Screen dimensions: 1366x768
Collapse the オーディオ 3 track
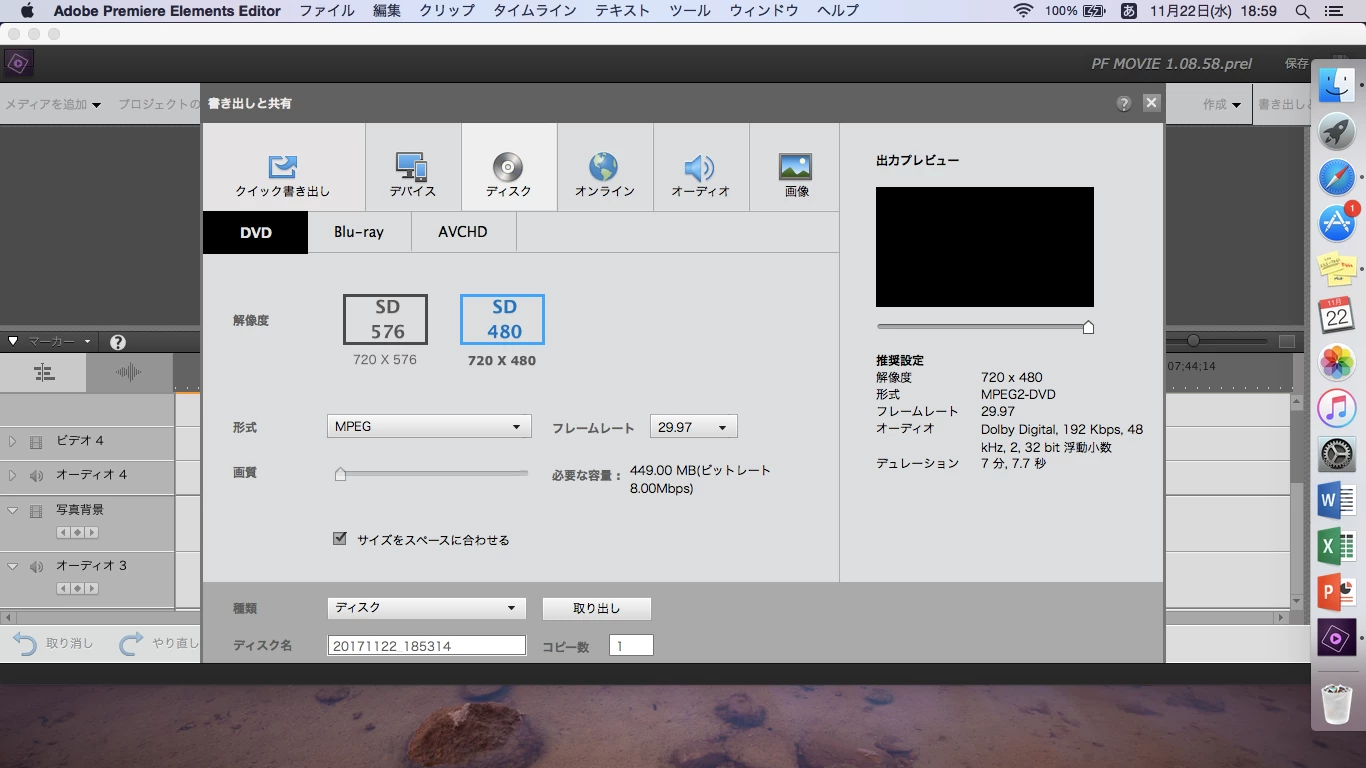[x=12, y=566]
